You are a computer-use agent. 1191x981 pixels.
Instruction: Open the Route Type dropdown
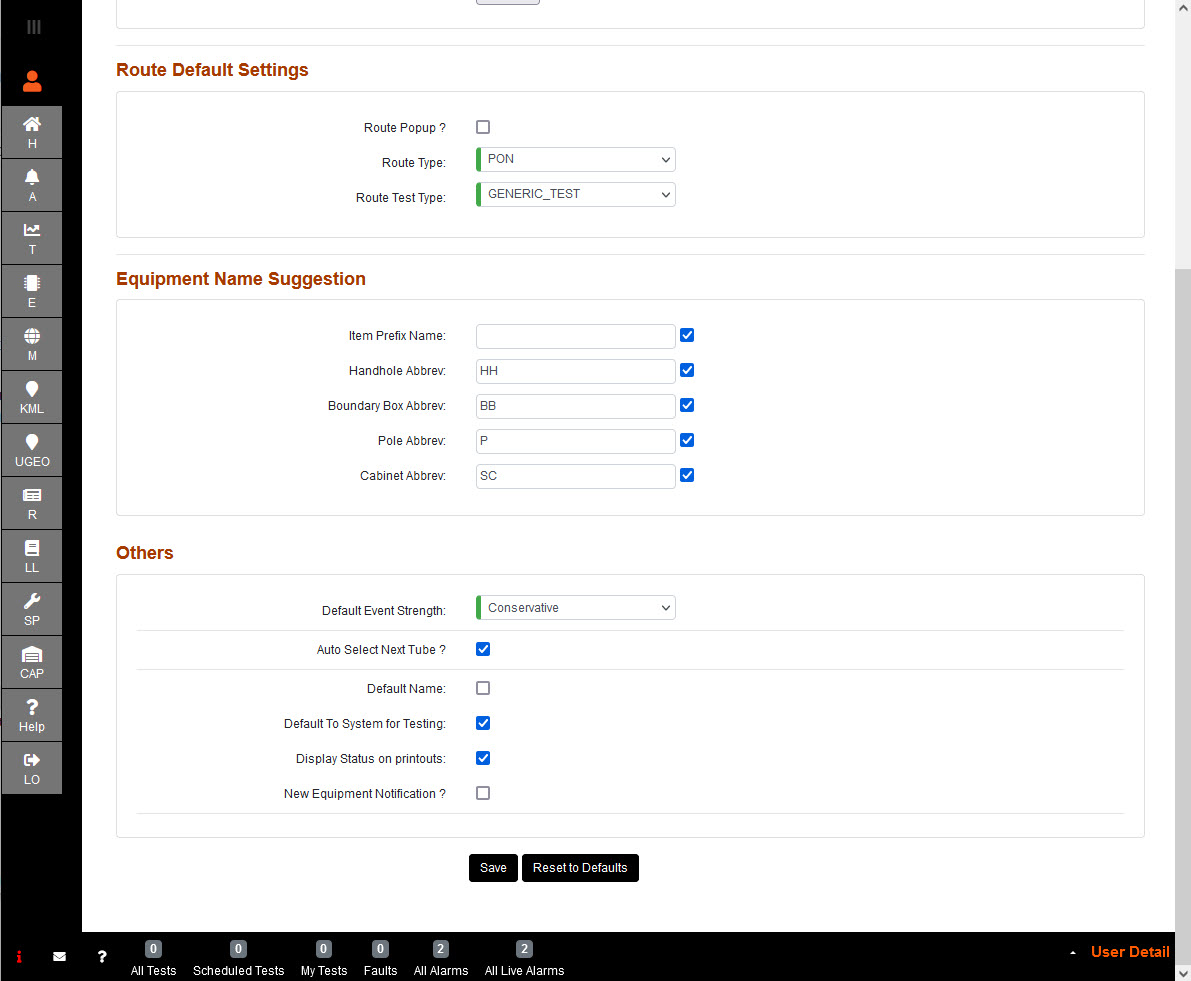576,160
